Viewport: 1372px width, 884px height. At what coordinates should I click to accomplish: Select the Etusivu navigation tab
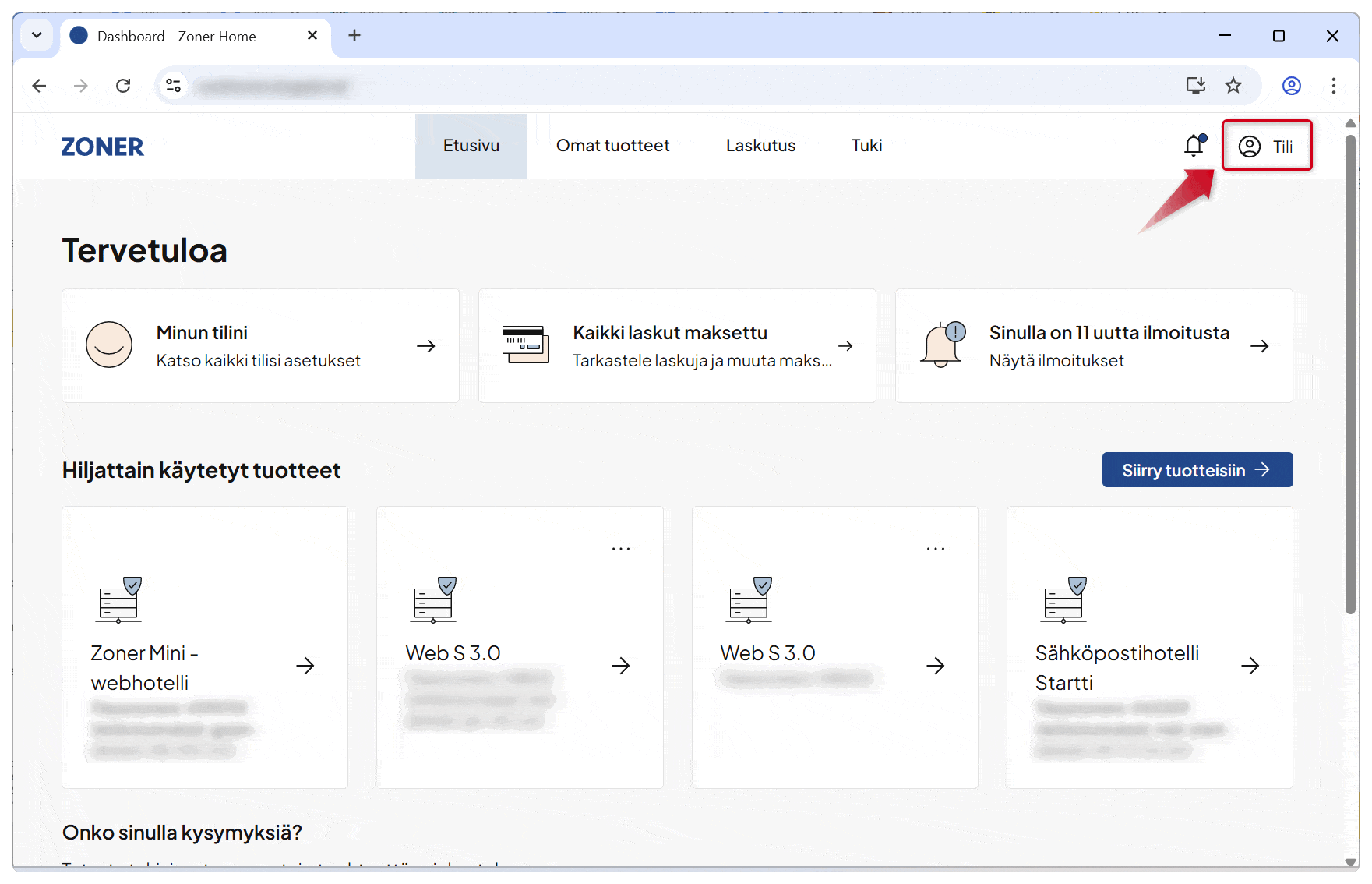click(x=471, y=146)
